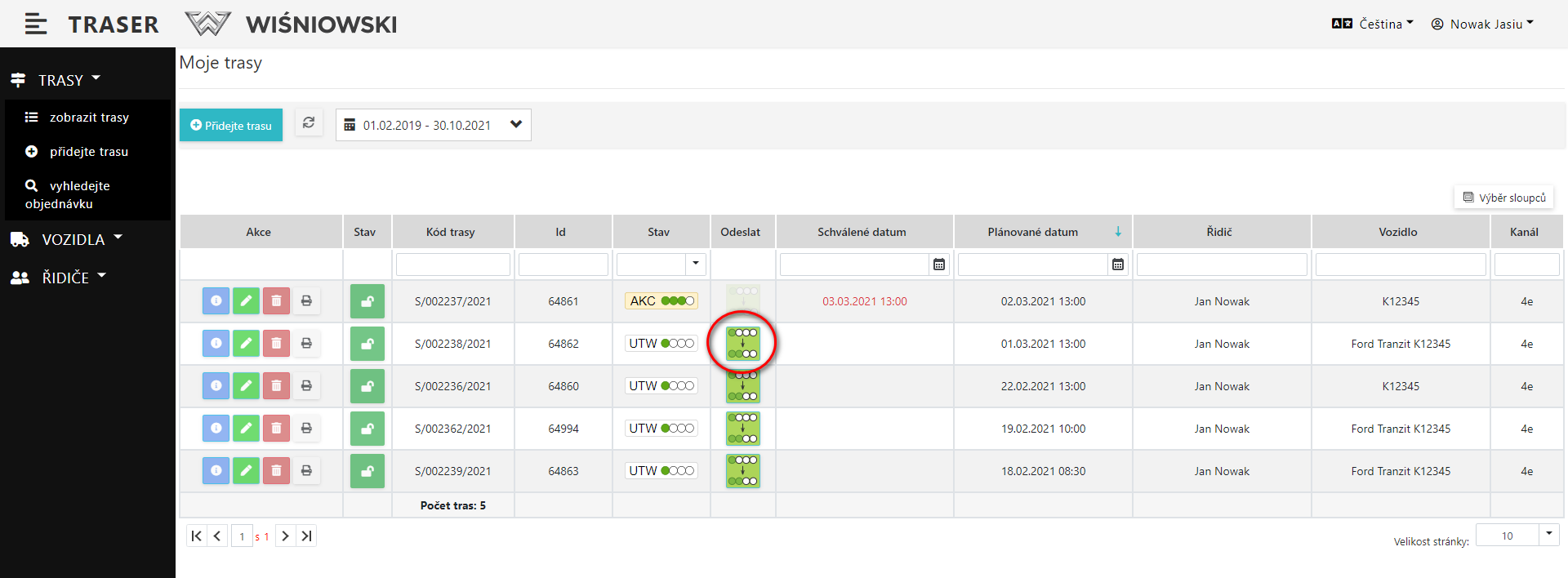Click the hamburger menu icon beside TRASER

coord(35,24)
